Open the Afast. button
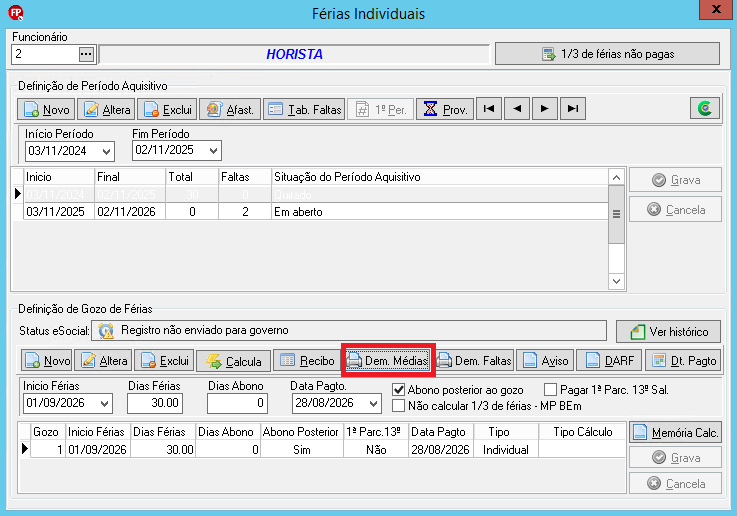This screenshot has width=737, height=516. coord(230,109)
